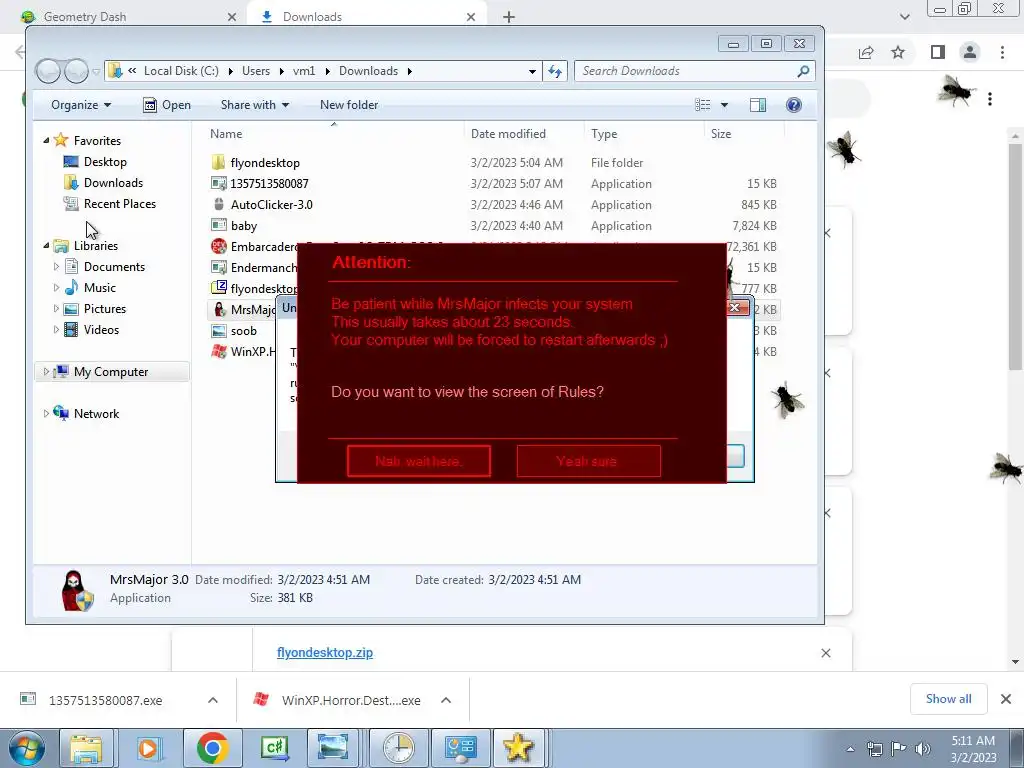Open the Share with menu

pyautogui.click(x=255, y=104)
